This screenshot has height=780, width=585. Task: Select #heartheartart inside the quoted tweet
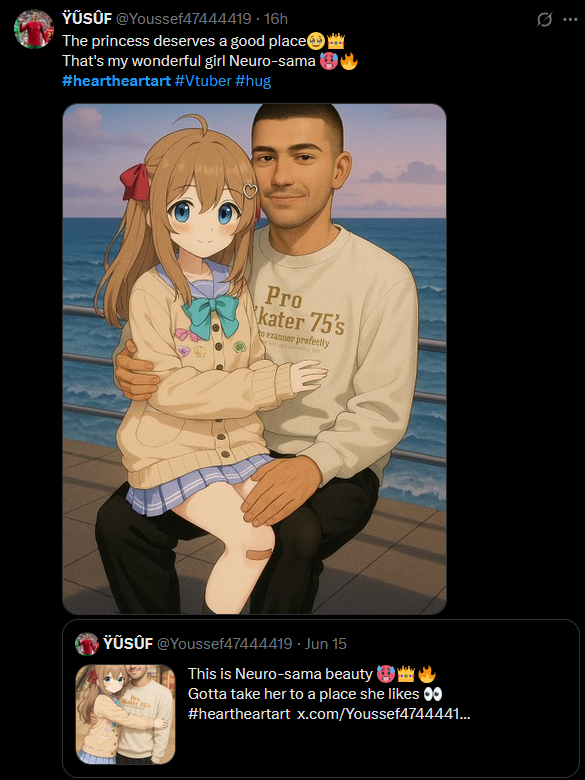click(239, 714)
